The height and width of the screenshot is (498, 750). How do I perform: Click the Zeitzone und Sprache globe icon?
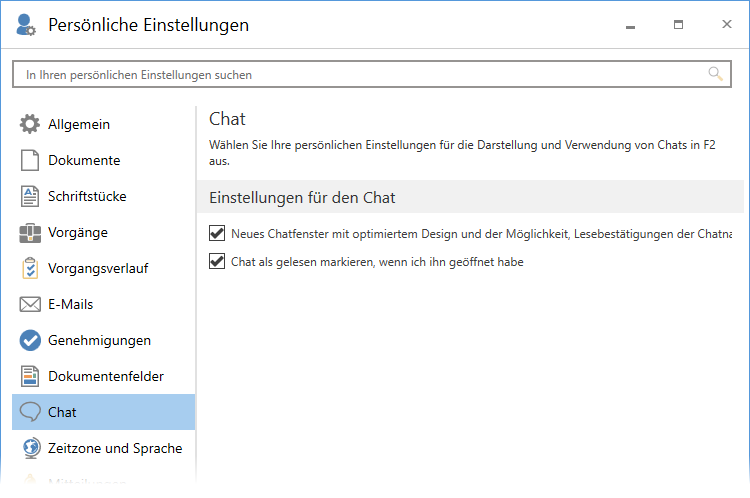click(x=31, y=448)
